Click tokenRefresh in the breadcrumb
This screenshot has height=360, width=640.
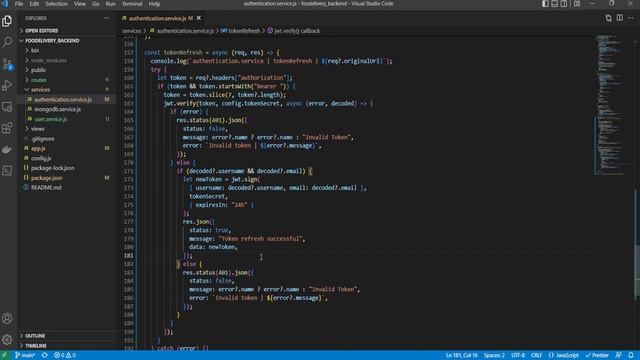[x=244, y=31]
